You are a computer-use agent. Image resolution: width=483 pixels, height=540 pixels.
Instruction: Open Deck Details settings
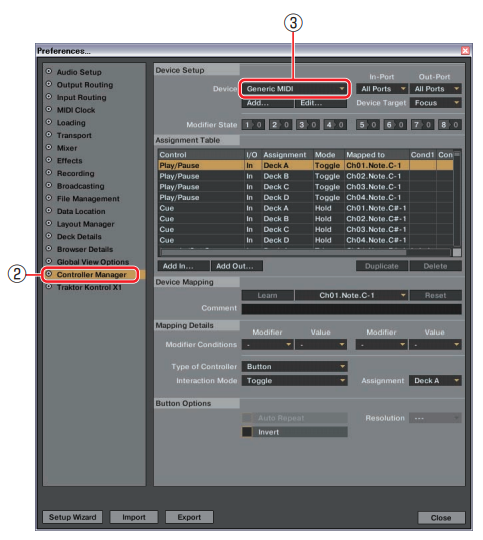pos(79,237)
